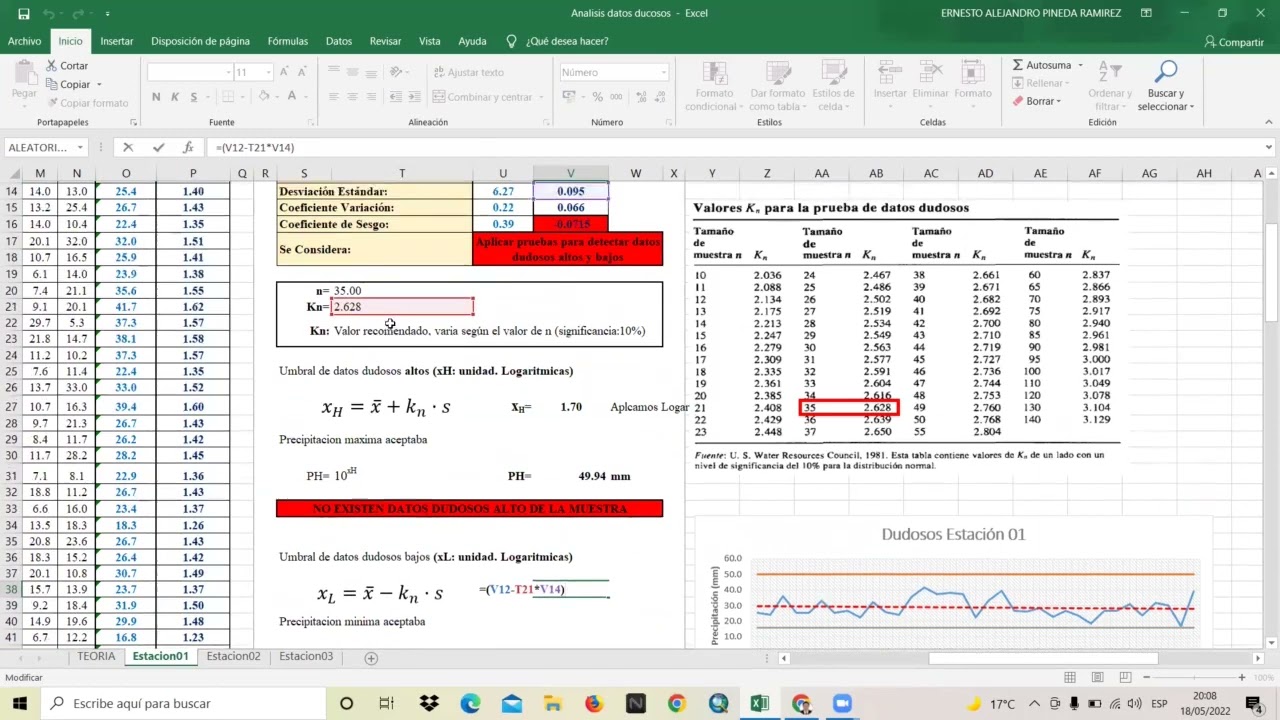Click the Save icon in the title bar
1280x720 pixels.
24,14
